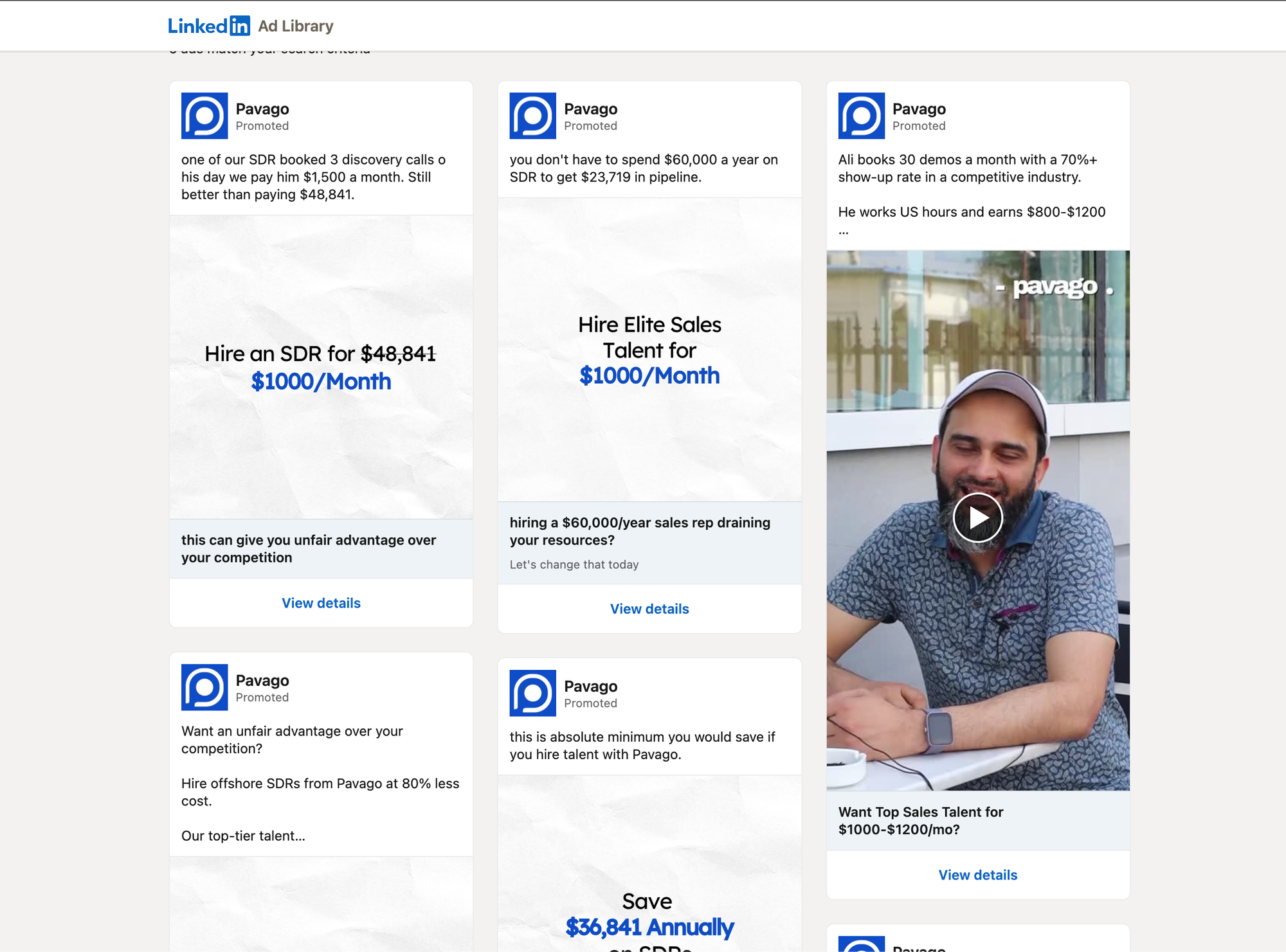Click Pavago name on first ad card
The image size is (1286, 952).
pyautogui.click(x=262, y=109)
